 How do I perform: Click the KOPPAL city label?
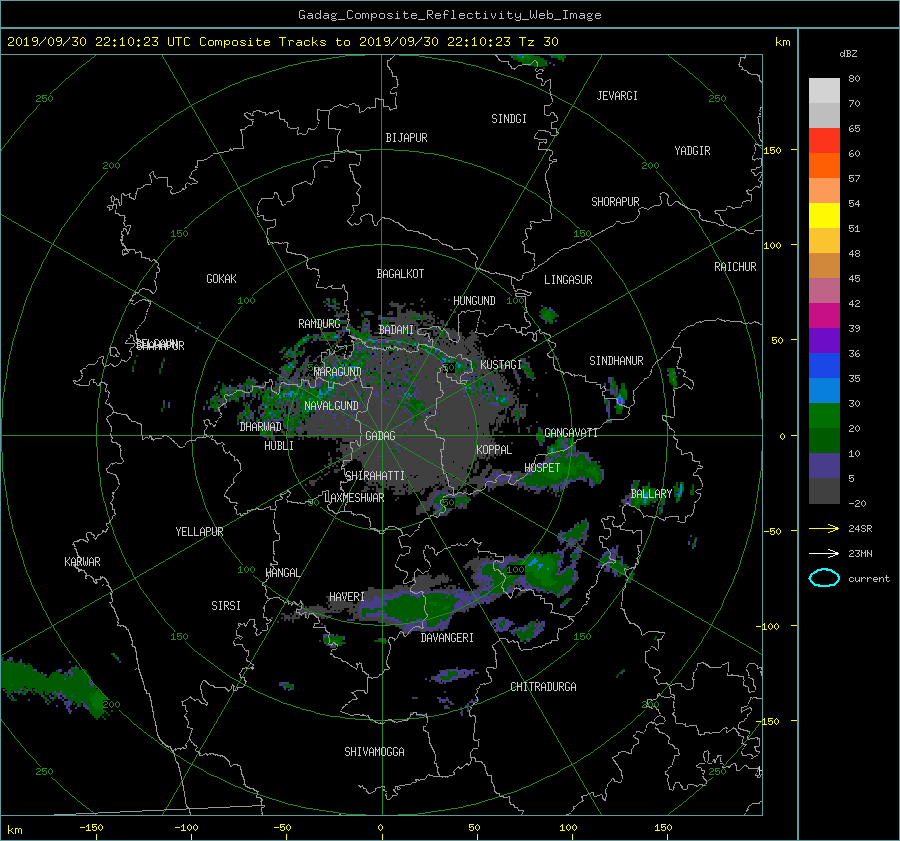494,450
